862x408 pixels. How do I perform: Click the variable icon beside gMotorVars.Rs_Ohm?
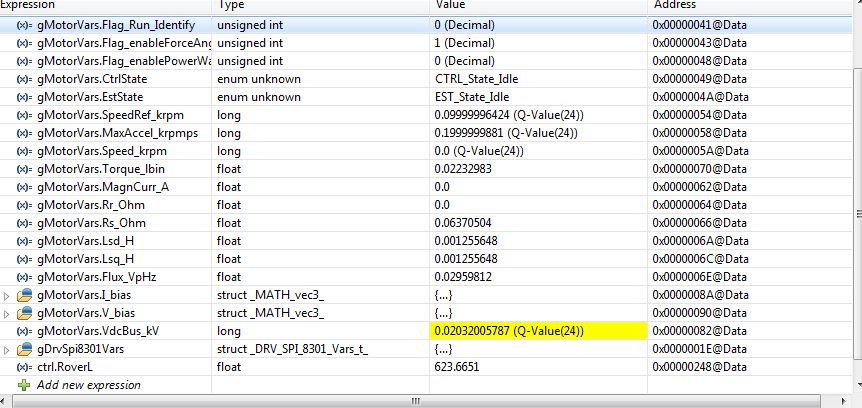[25, 223]
